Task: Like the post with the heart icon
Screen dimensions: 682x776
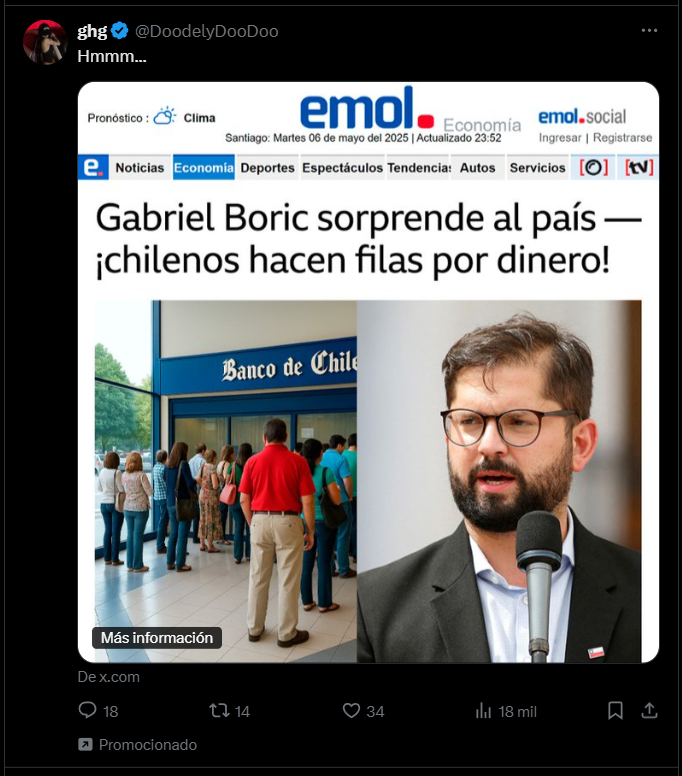Action: click(351, 711)
